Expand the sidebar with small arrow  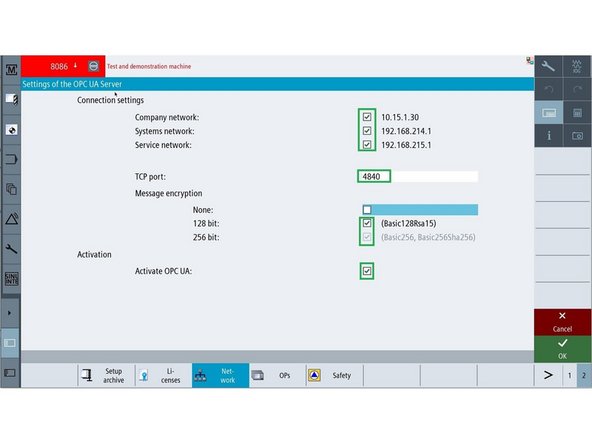(x=9, y=313)
